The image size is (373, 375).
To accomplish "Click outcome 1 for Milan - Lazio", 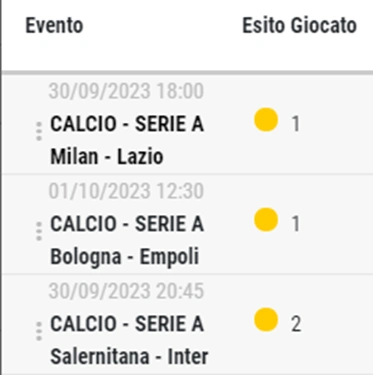I will [296, 124].
